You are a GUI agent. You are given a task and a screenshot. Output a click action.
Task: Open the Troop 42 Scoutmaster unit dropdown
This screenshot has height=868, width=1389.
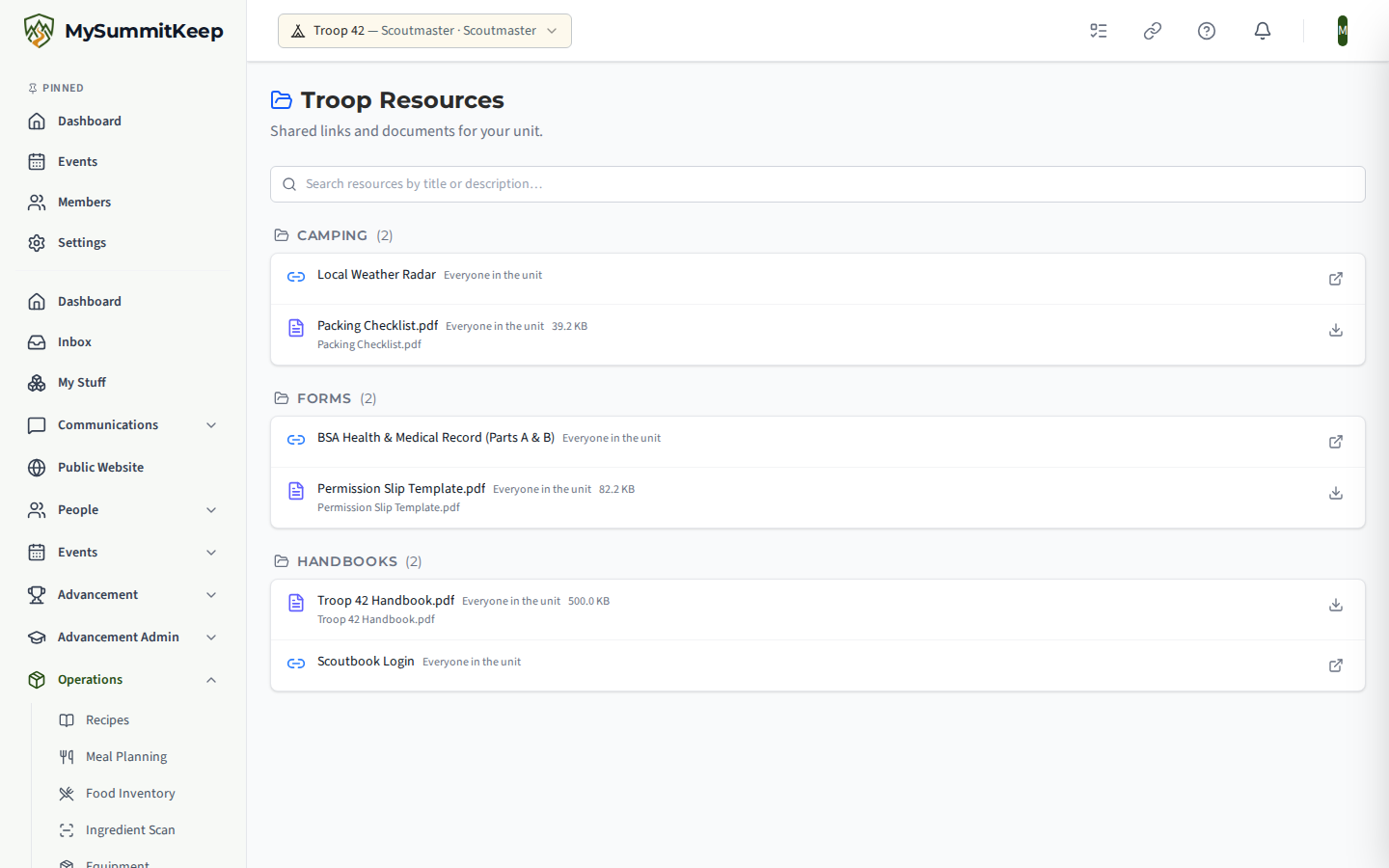[424, 31]
